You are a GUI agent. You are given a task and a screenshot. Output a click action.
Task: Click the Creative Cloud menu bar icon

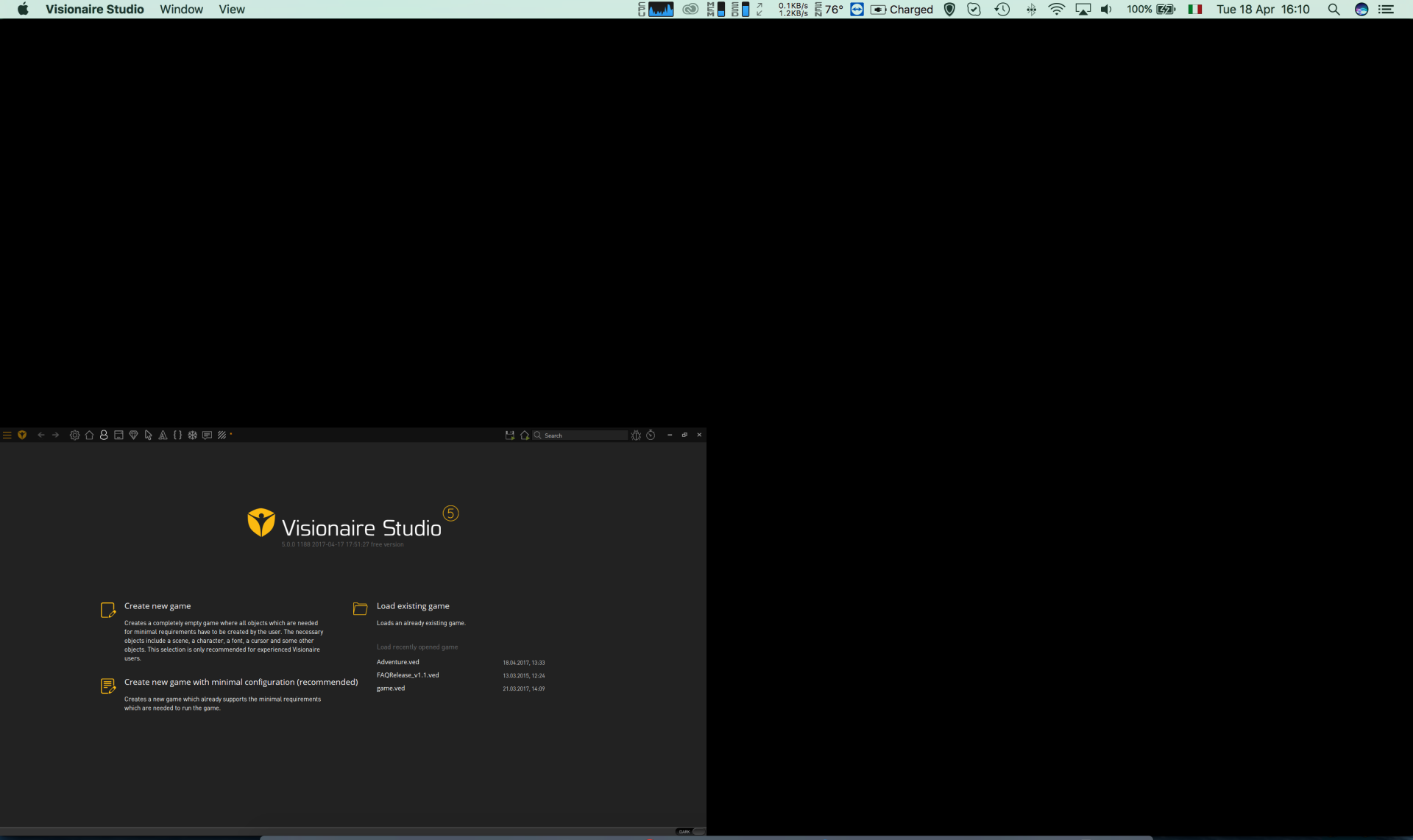click(x=690, y=10)
